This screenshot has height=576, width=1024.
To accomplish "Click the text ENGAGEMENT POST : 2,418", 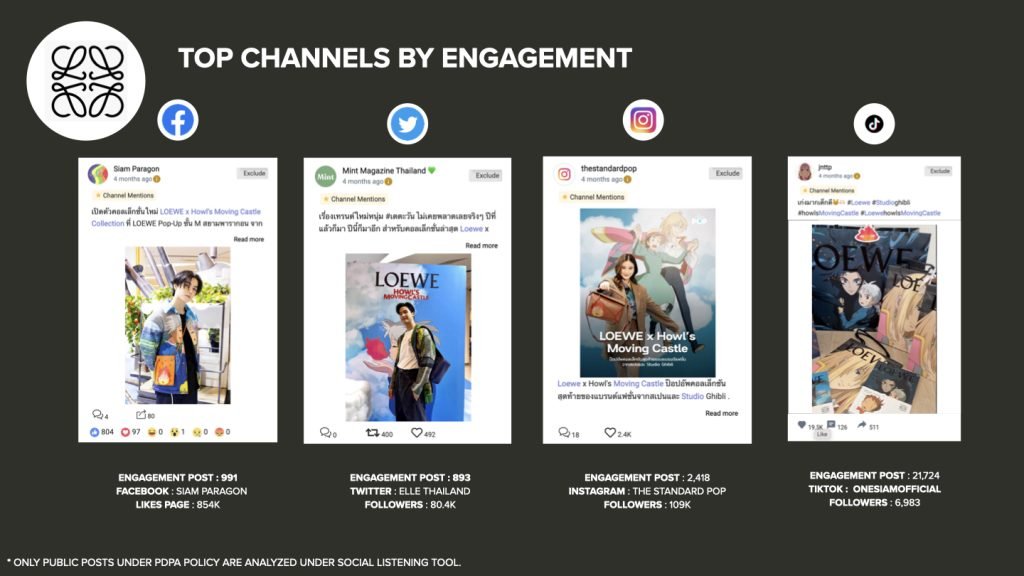I will point(647,477).
